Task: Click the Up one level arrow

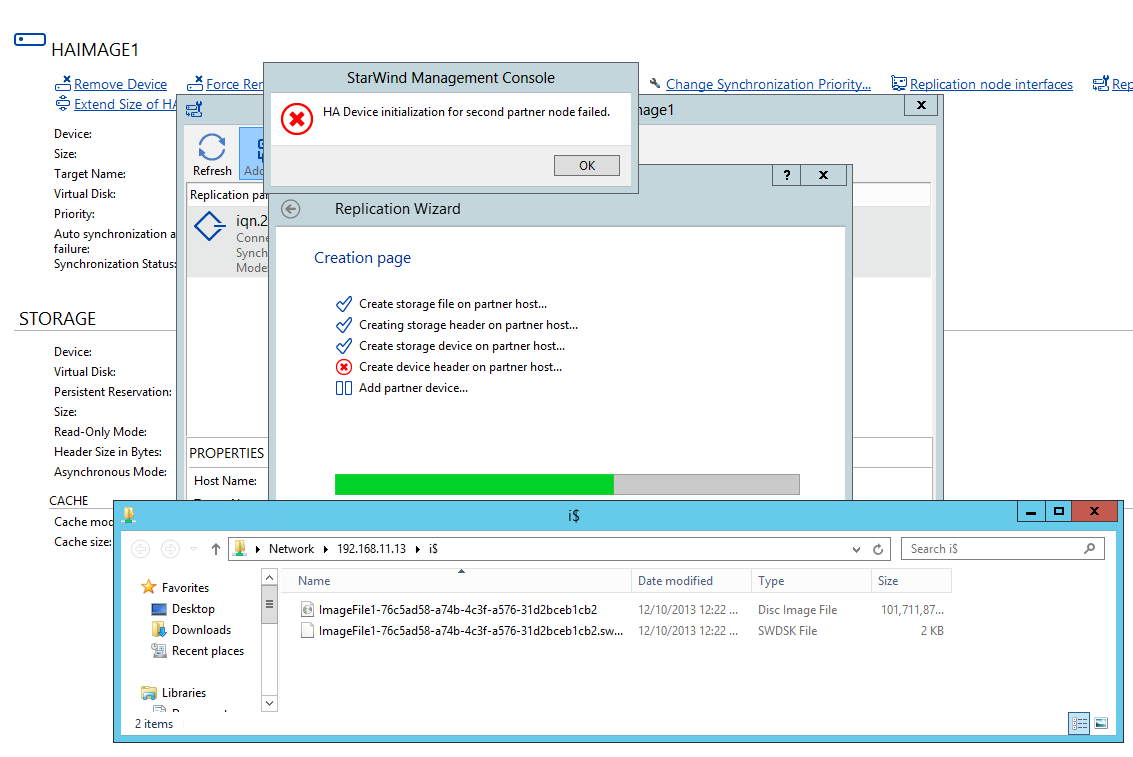Action: pyautogui.click(x=215, y=549)
